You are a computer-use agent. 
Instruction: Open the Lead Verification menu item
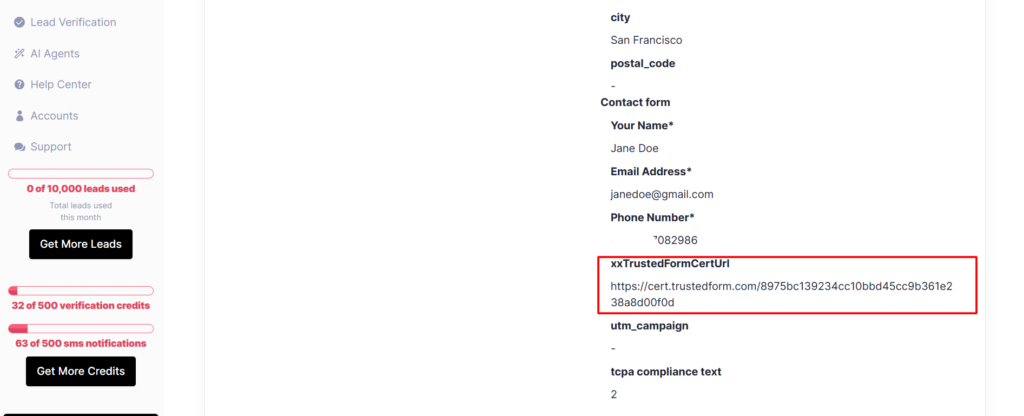[x=73, y=22]
